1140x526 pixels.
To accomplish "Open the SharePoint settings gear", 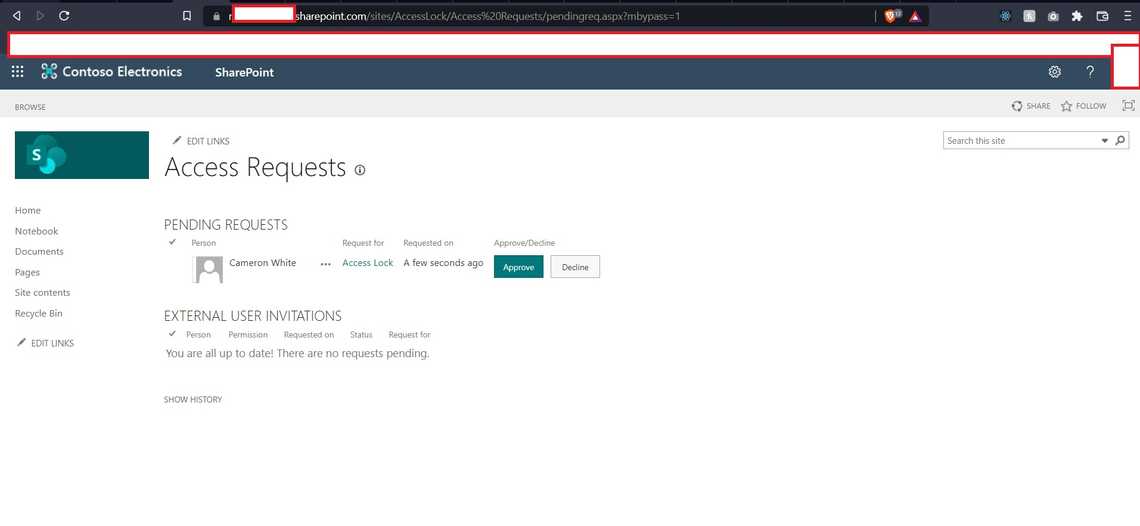I will (1054, 71).
